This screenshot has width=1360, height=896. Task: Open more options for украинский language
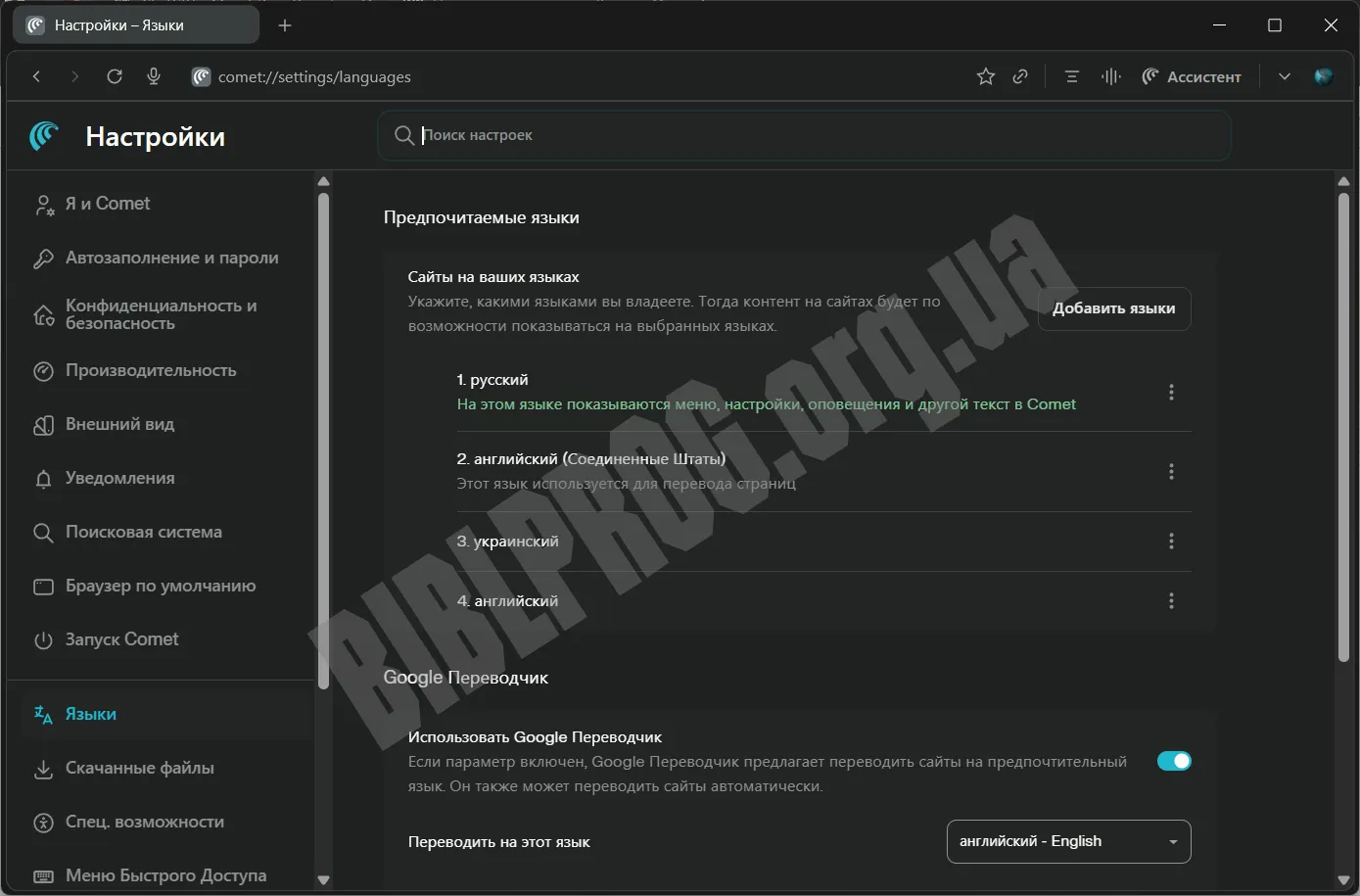(x=1171, y=542)
